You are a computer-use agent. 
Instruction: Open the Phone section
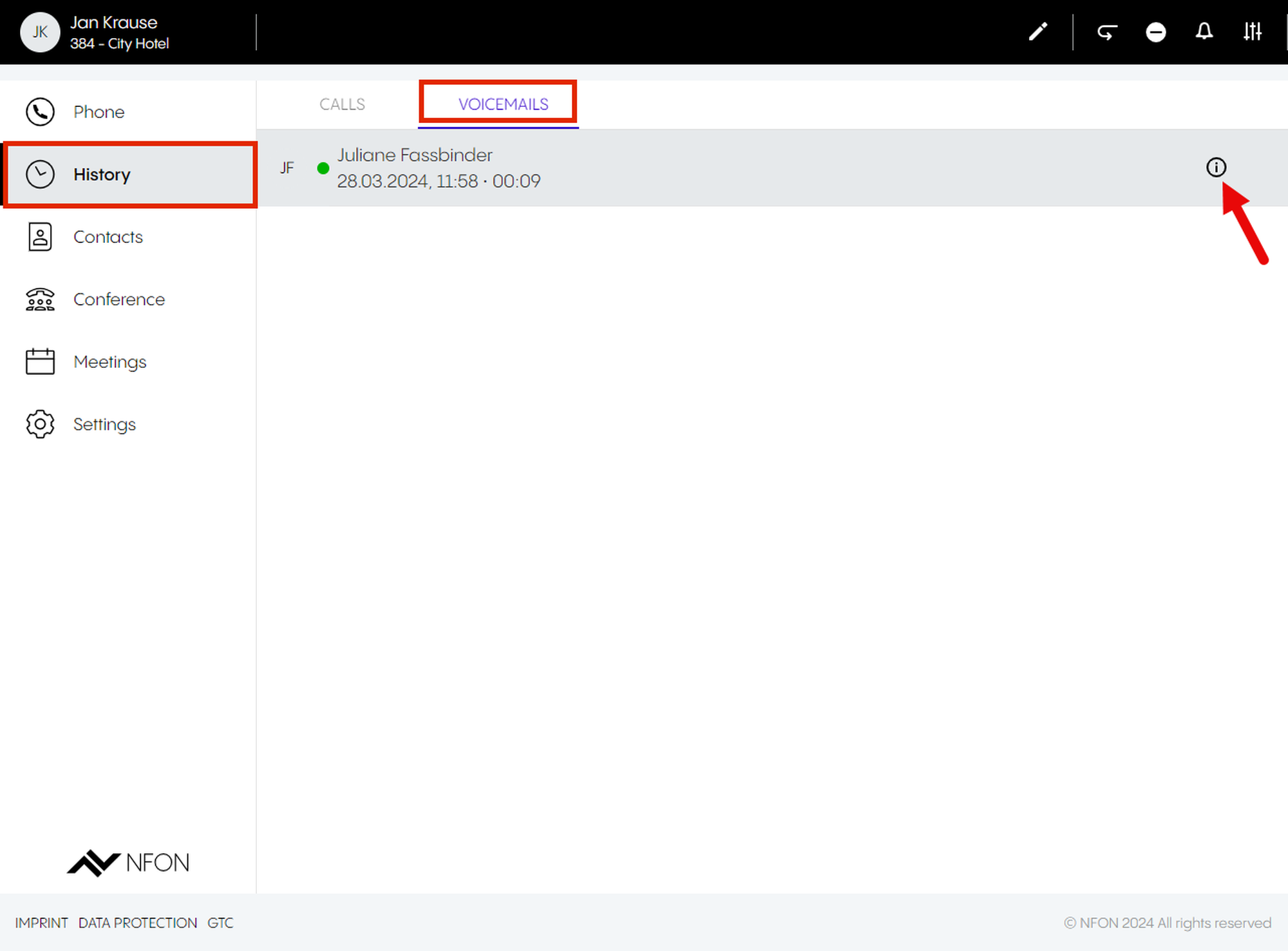[98, 112]
